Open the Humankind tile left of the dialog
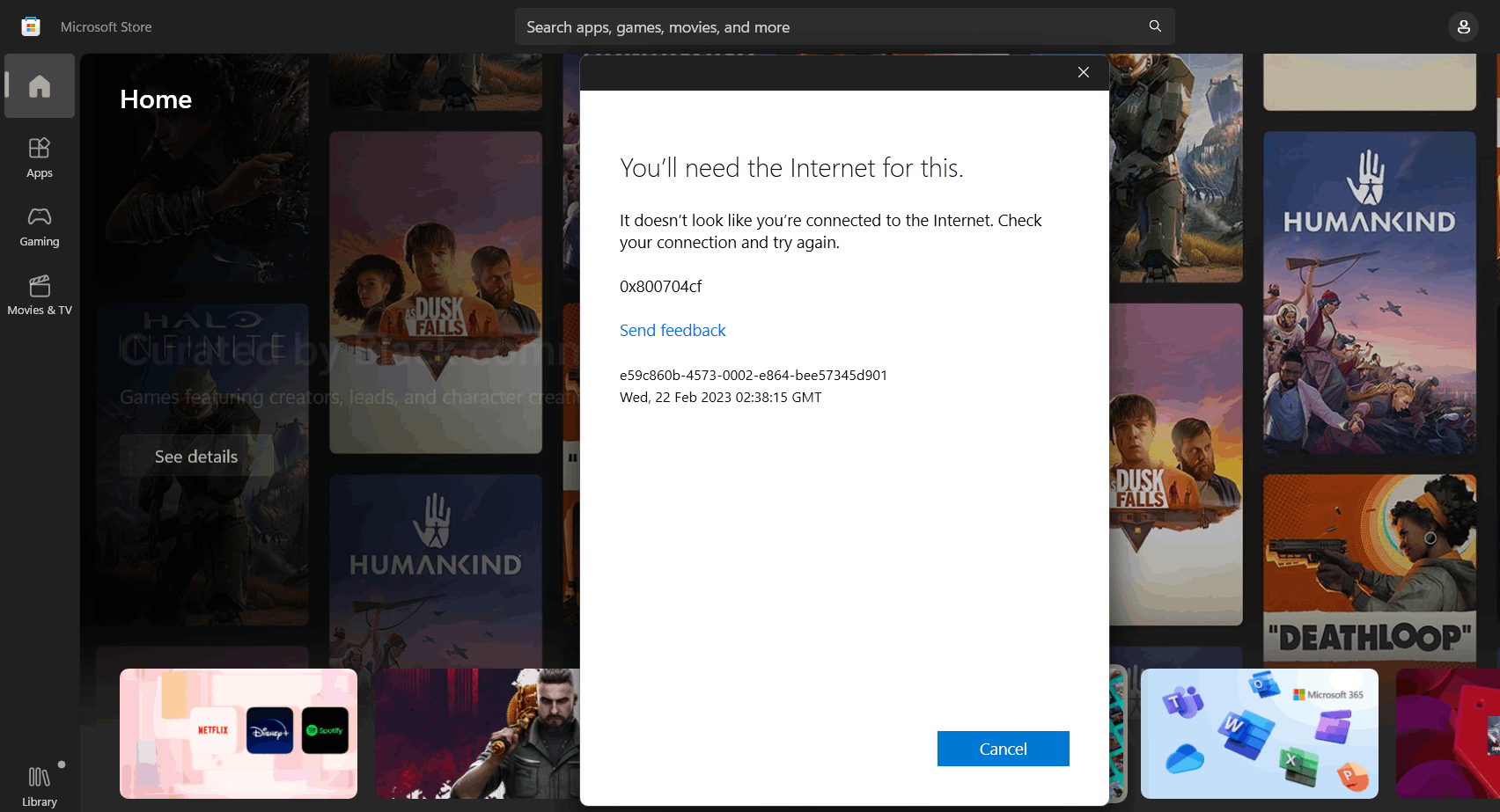 click(436, 572)
